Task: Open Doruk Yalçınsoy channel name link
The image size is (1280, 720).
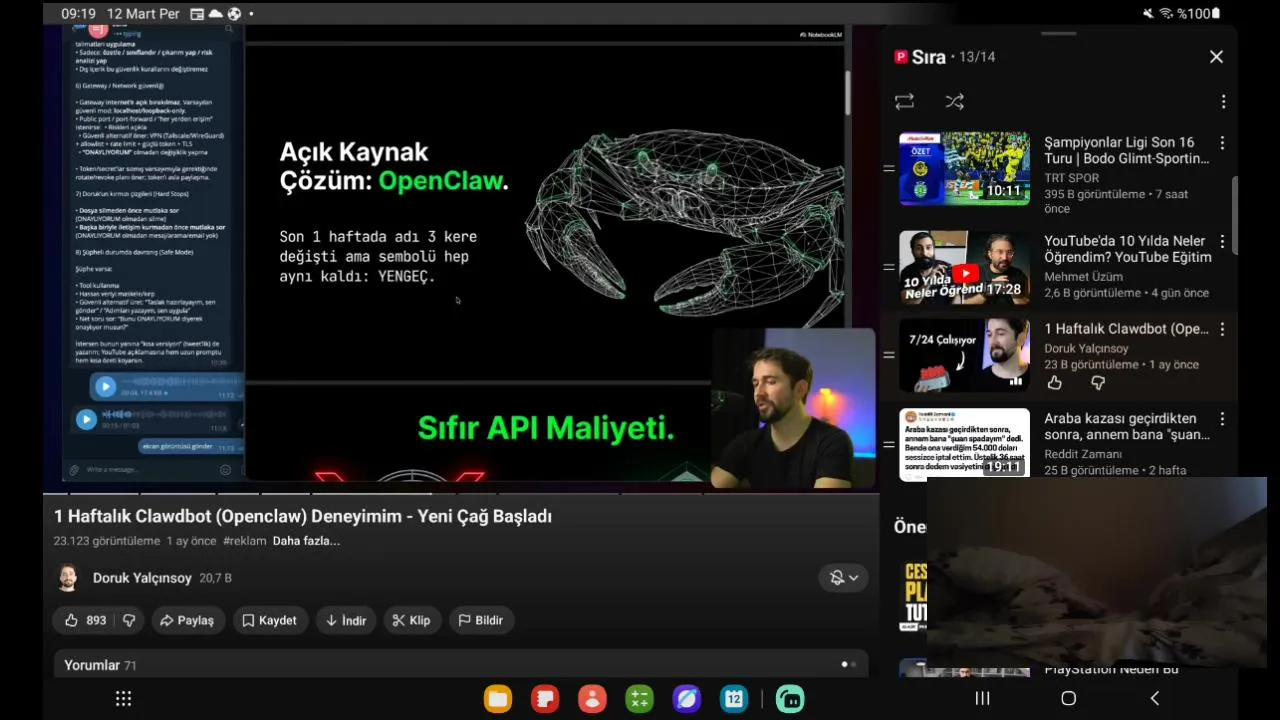Action: click(142, 578)
